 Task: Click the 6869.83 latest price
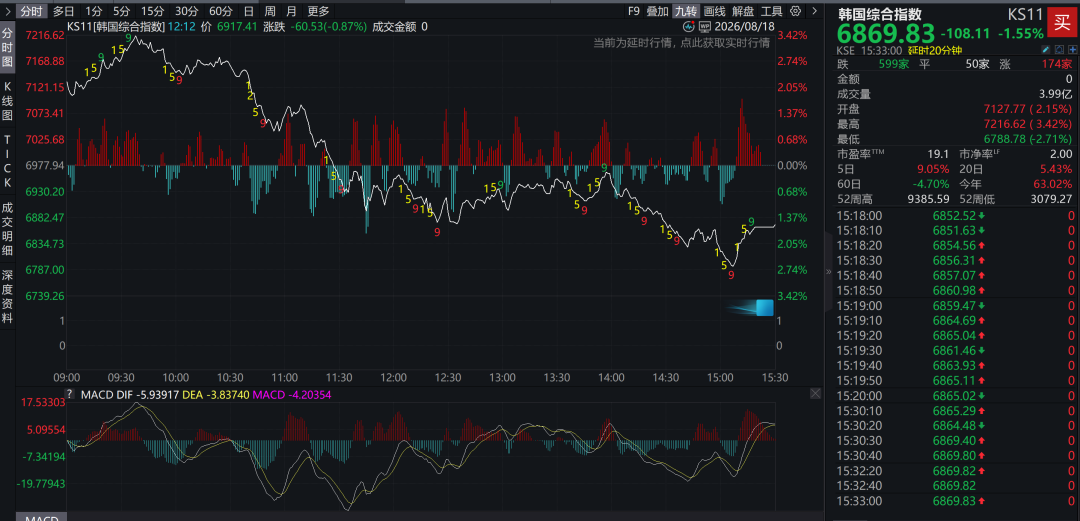(886, 32)
